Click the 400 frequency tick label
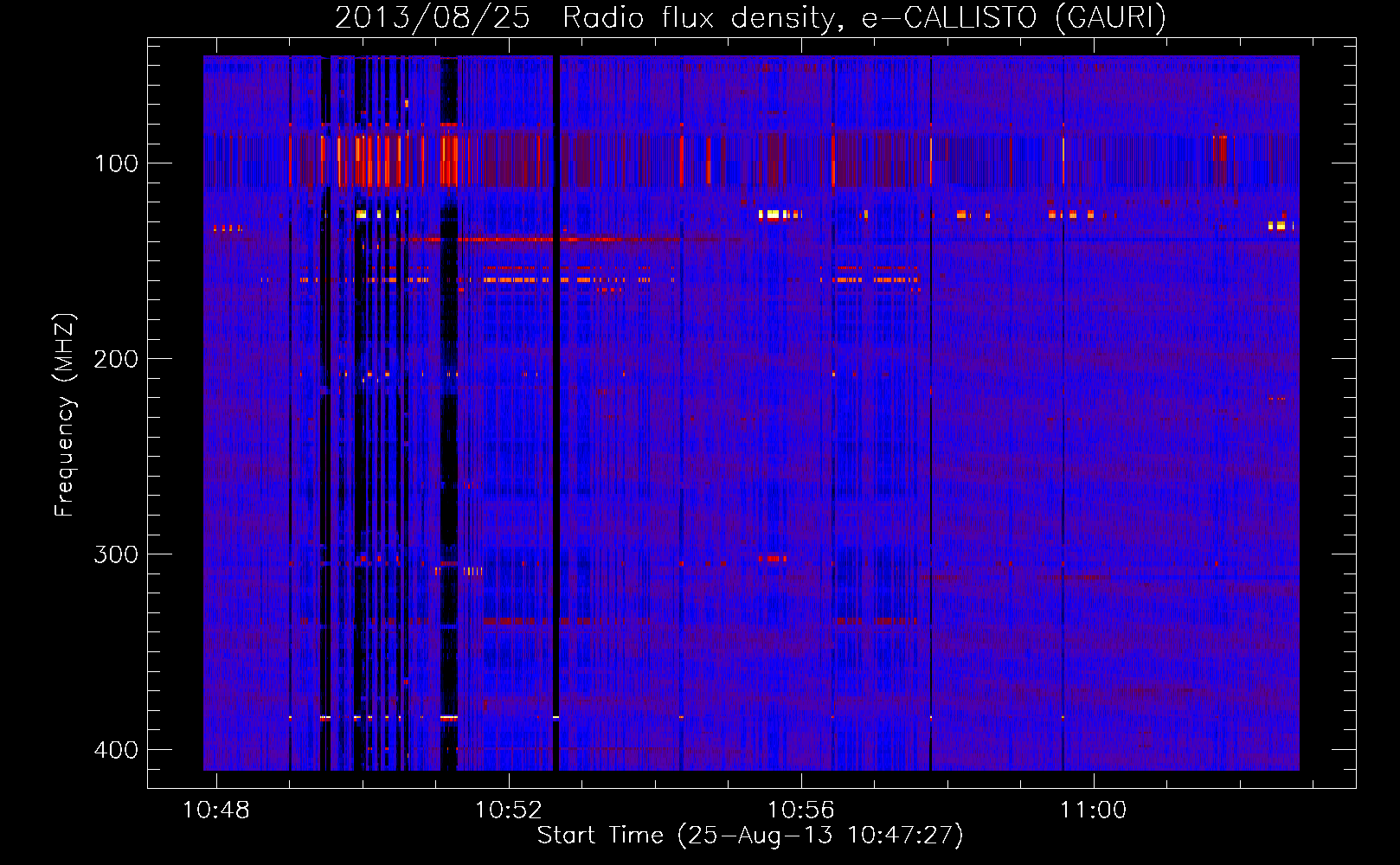Screen dimensions: 1400x865 116,750
